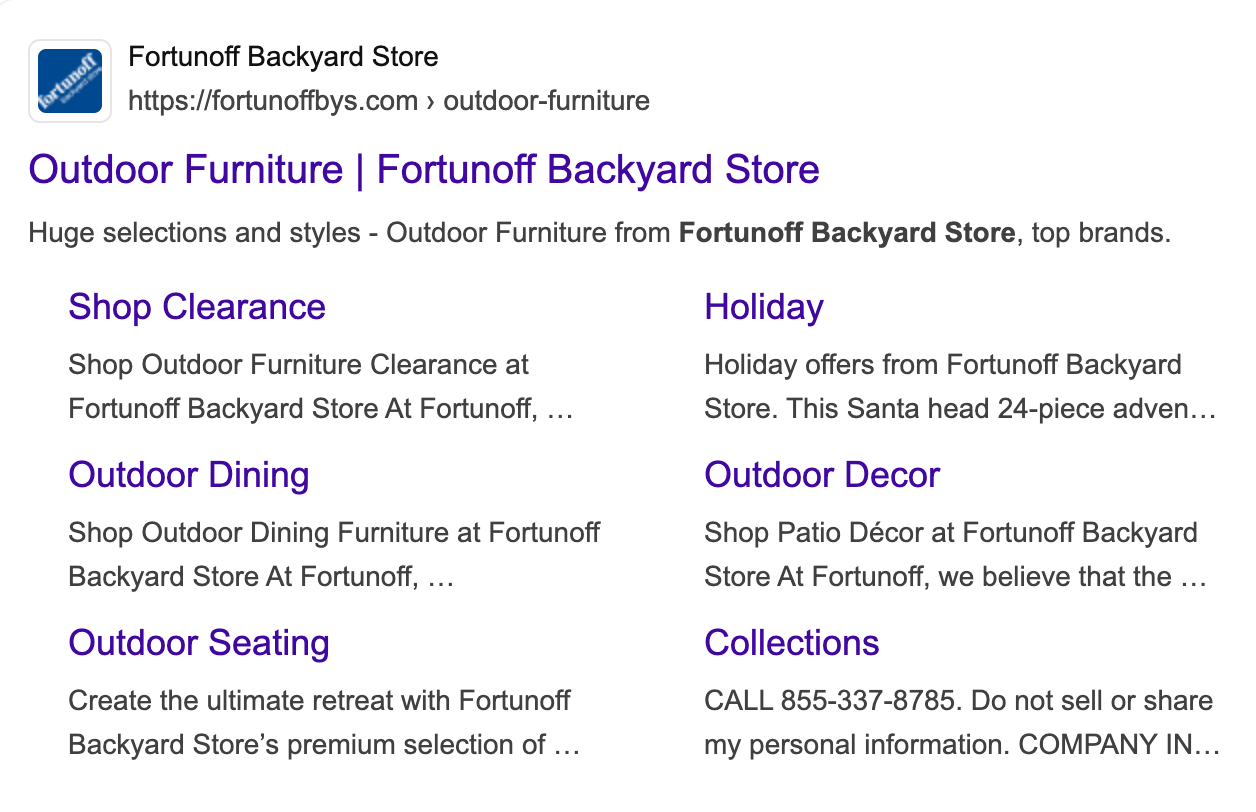Click the Fortunoff Backyard Store site name
Screen dimensions: 1256x812
(x=283, y=56)
